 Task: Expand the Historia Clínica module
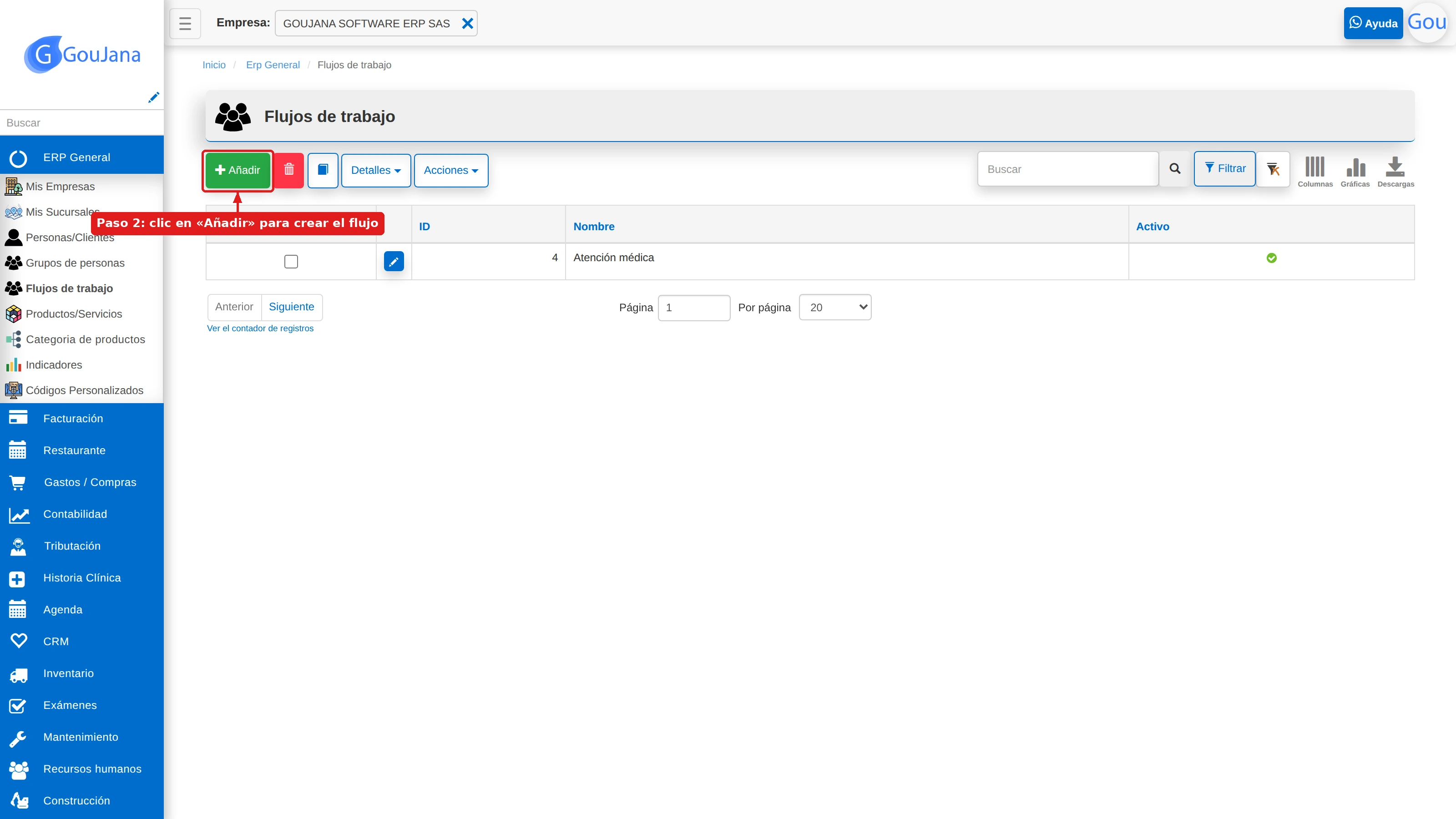coord(82,577)
